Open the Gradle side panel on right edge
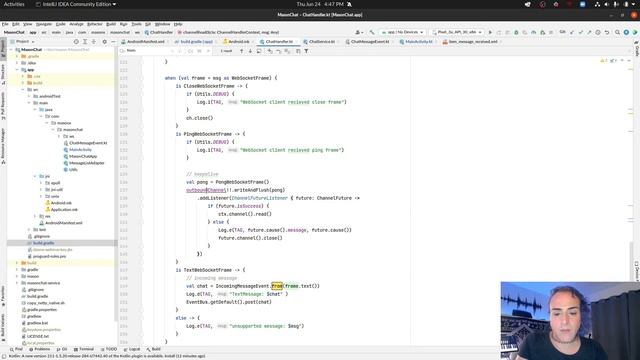Screen dimensions: 640x360 click(x=637, y=49)
